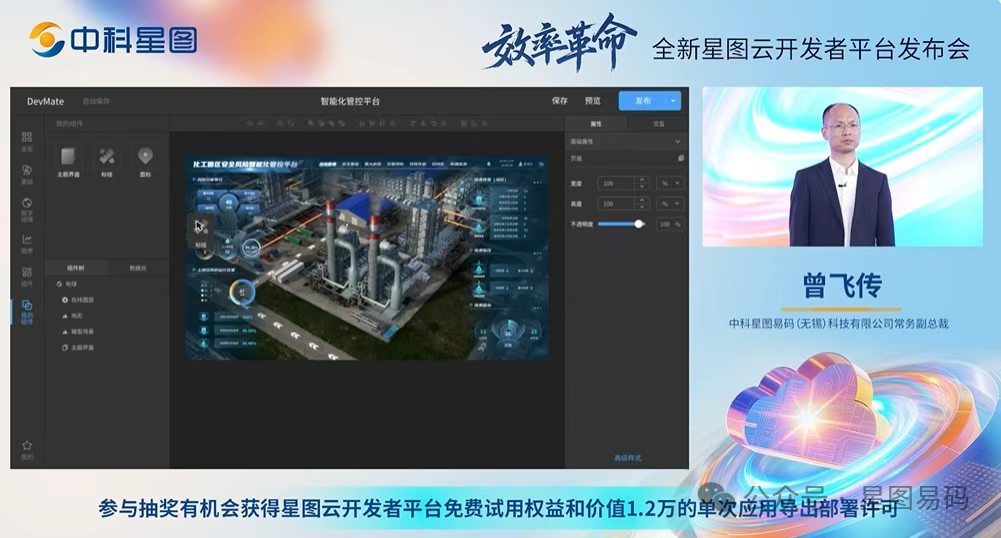Click the 保存 button

tap(559, 101)
